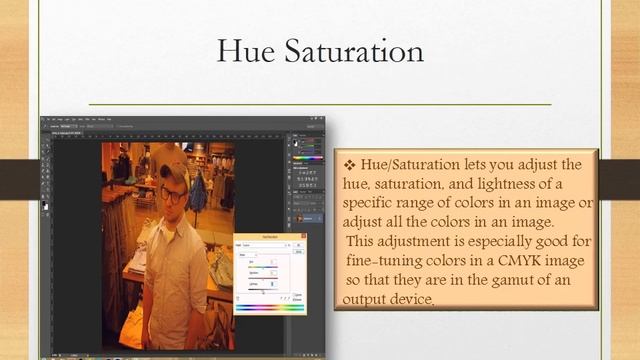Add a Hue/Saturation adjustment from Adjustments panel

(298, 179)
